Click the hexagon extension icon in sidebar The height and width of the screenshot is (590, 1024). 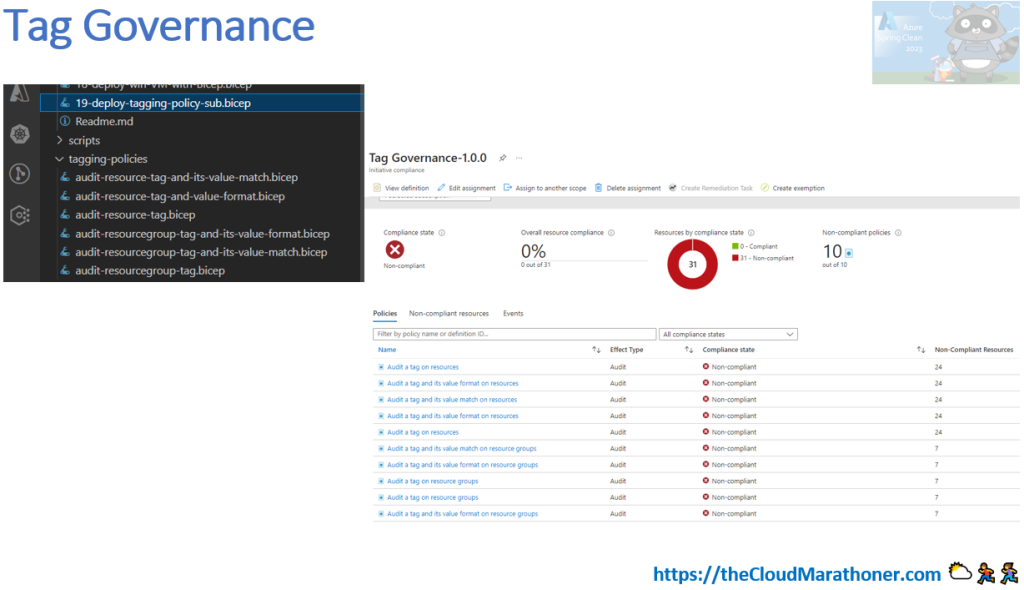point(20,215)
